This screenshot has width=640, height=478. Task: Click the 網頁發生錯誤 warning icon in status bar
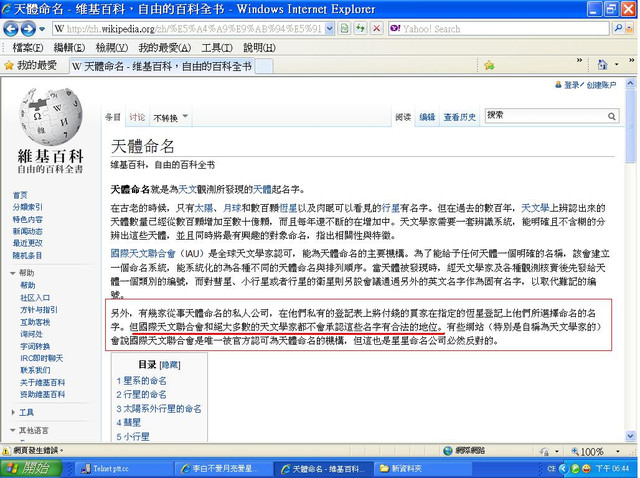(6, 451)
